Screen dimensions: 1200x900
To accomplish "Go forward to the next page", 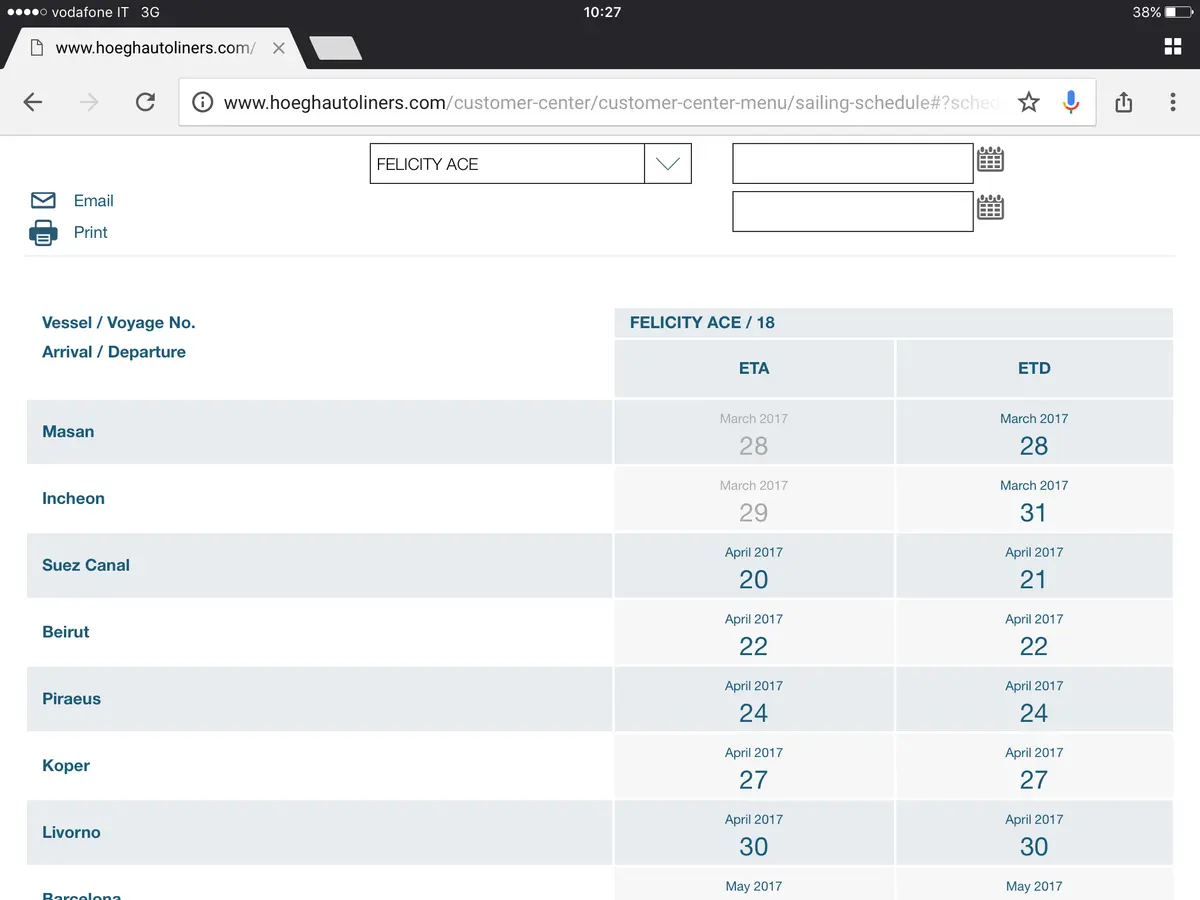I will (x=89, y=102).
